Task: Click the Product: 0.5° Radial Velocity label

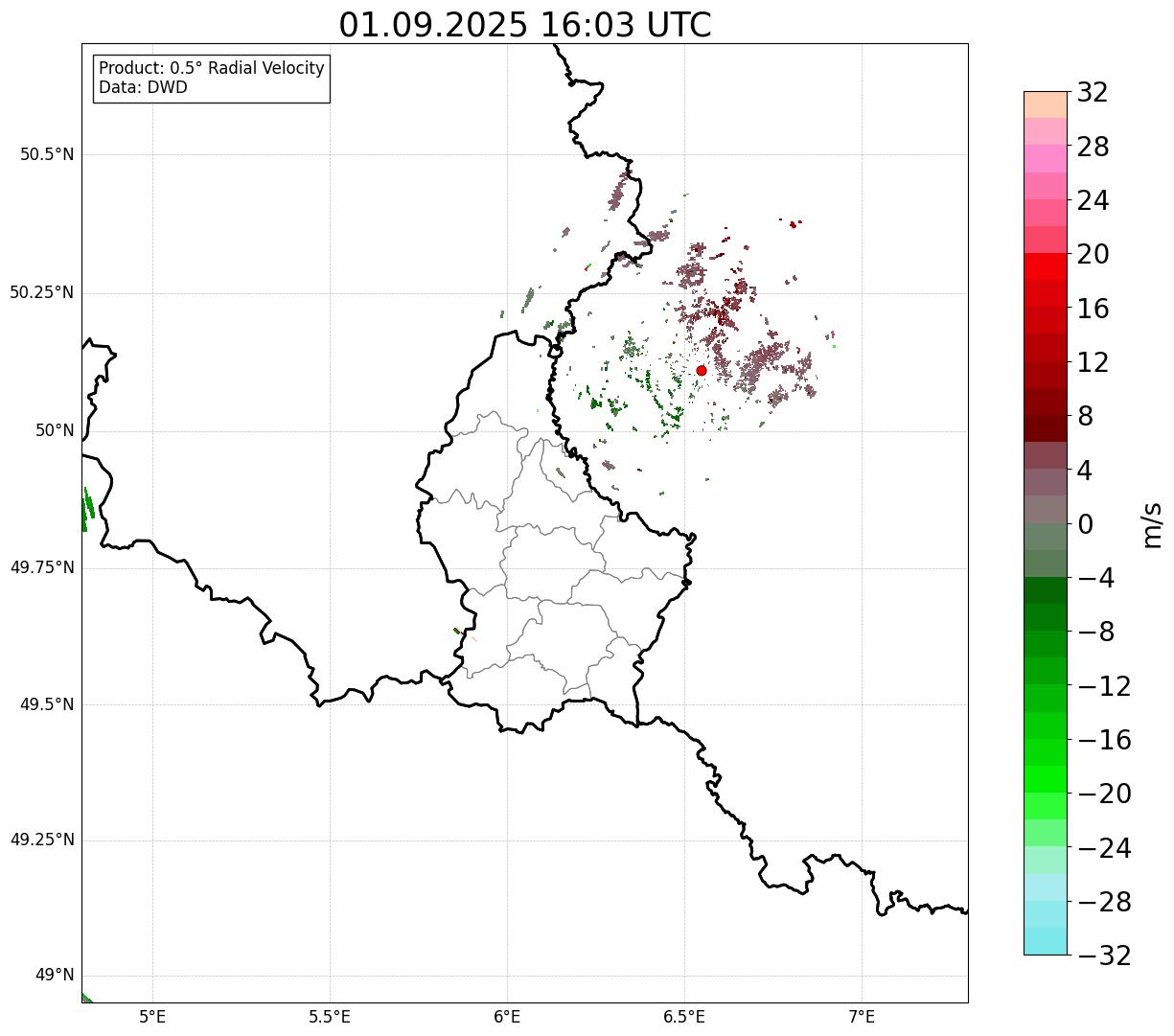Action: [x=212, y=69]
